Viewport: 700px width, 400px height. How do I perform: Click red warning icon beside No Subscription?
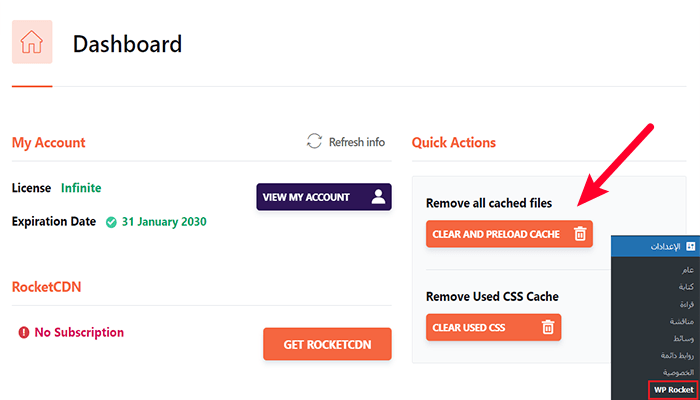[24, 333]
